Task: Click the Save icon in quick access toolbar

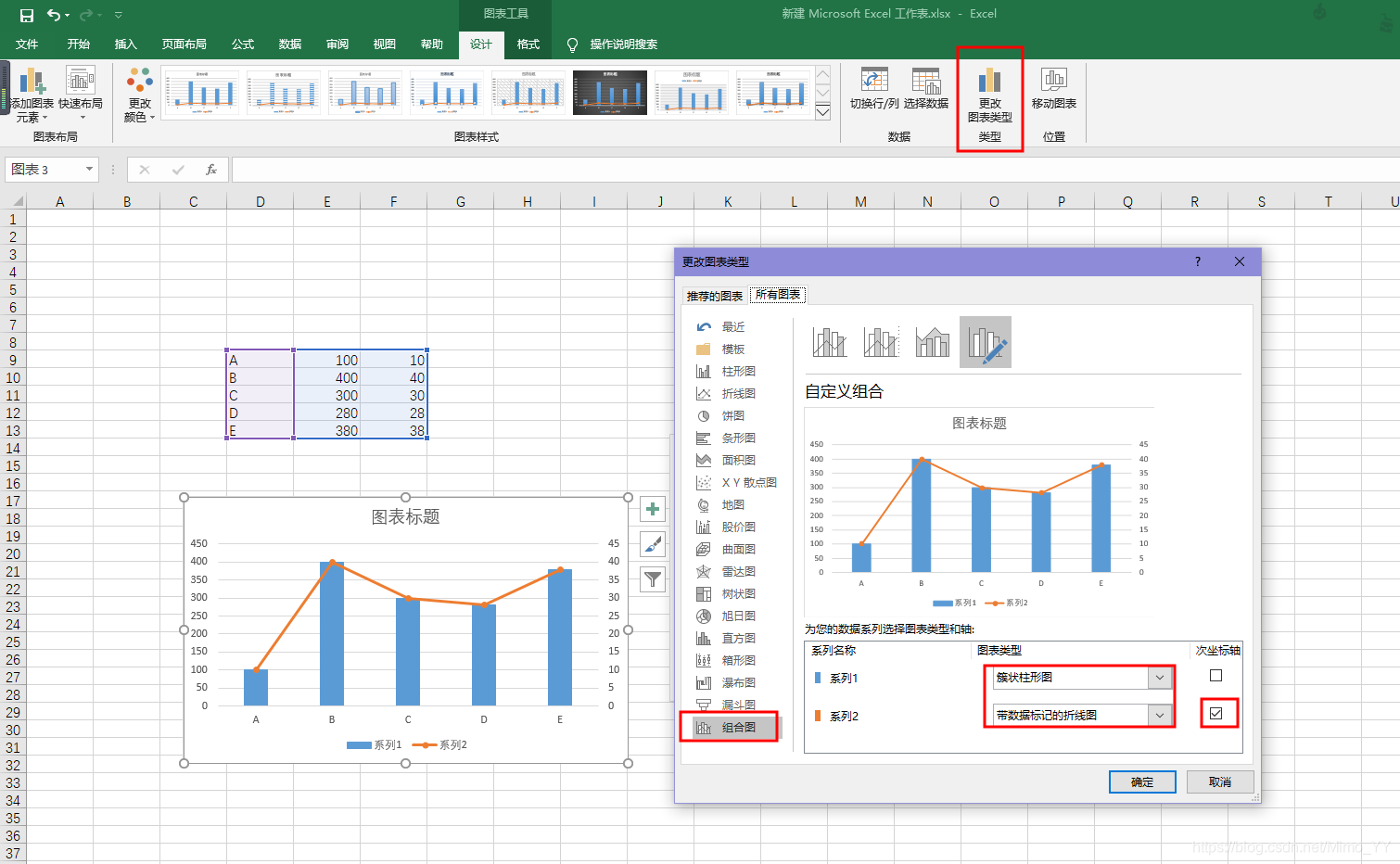Action: 26,15
